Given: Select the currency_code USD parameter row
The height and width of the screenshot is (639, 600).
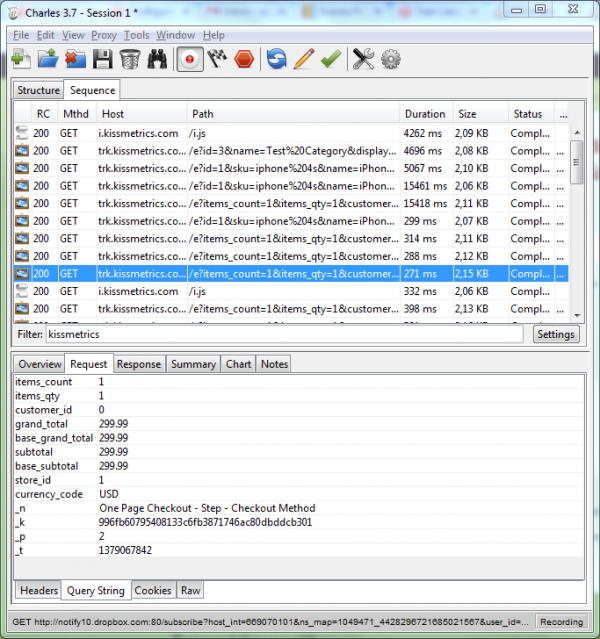Looking at the screenshot, I should [299, 494].
